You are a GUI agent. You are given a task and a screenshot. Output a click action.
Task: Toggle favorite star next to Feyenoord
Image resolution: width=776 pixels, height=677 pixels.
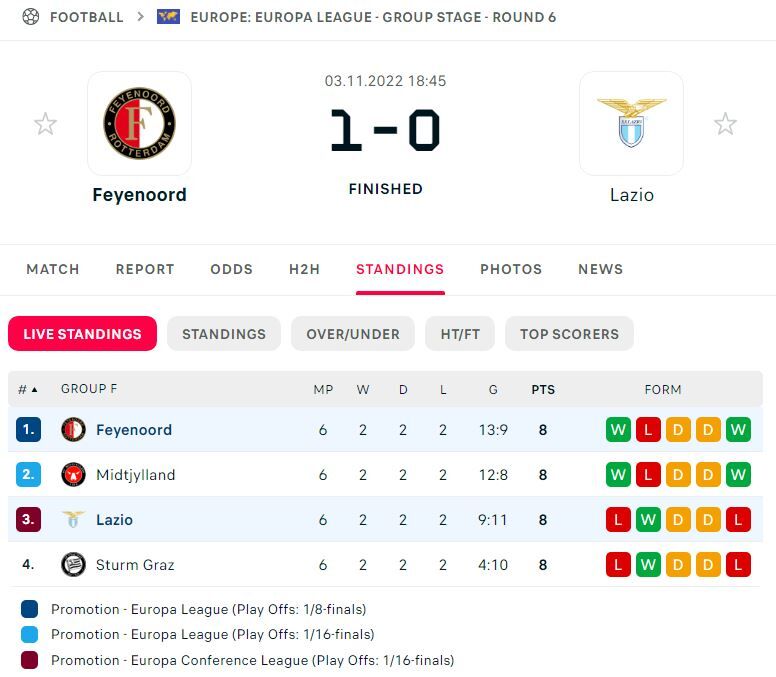(45, 124)
